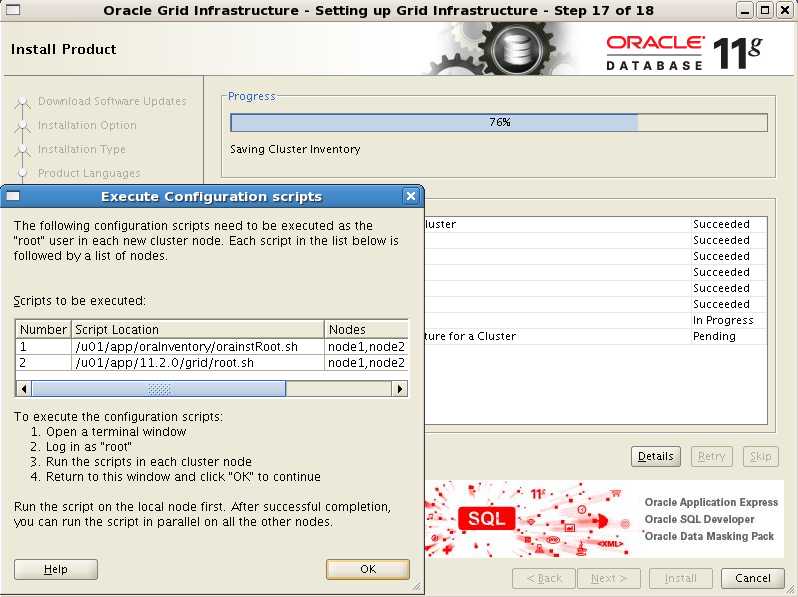Image resolution: width=798 pixels, height=597 pixels.
Task: Click the Next navigation button
Action: click(x=609, y=578)
